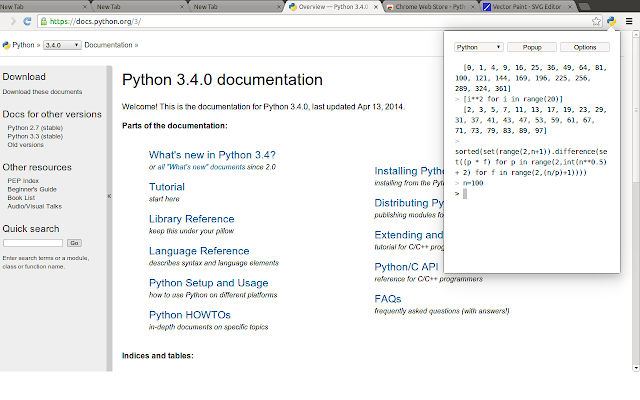Image resolution: width=640 pixels, height=400 pixels.
Task: Switch to the third New Tab
Action: (236, 7)
